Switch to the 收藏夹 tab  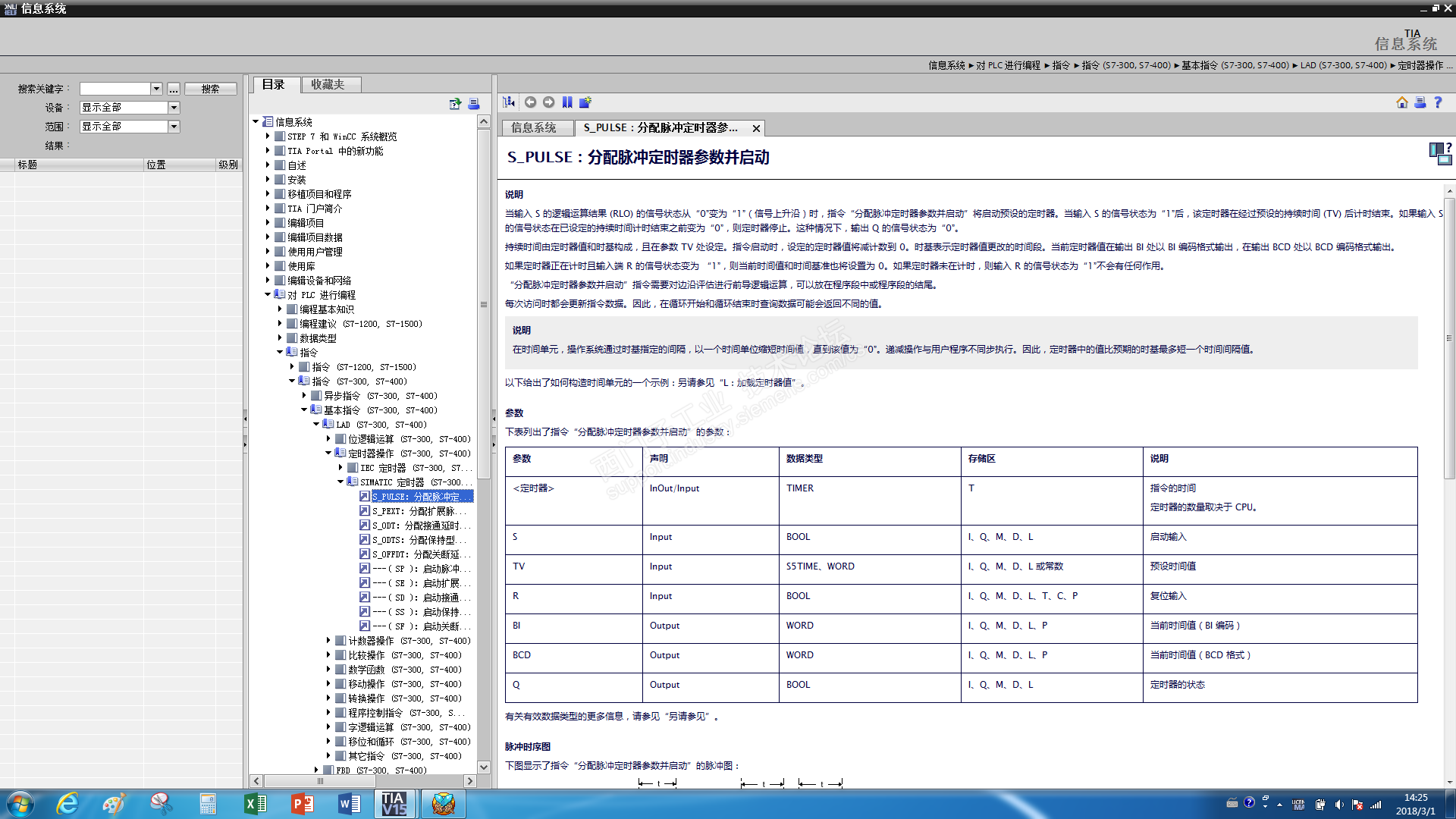click(x=328, y=84)
